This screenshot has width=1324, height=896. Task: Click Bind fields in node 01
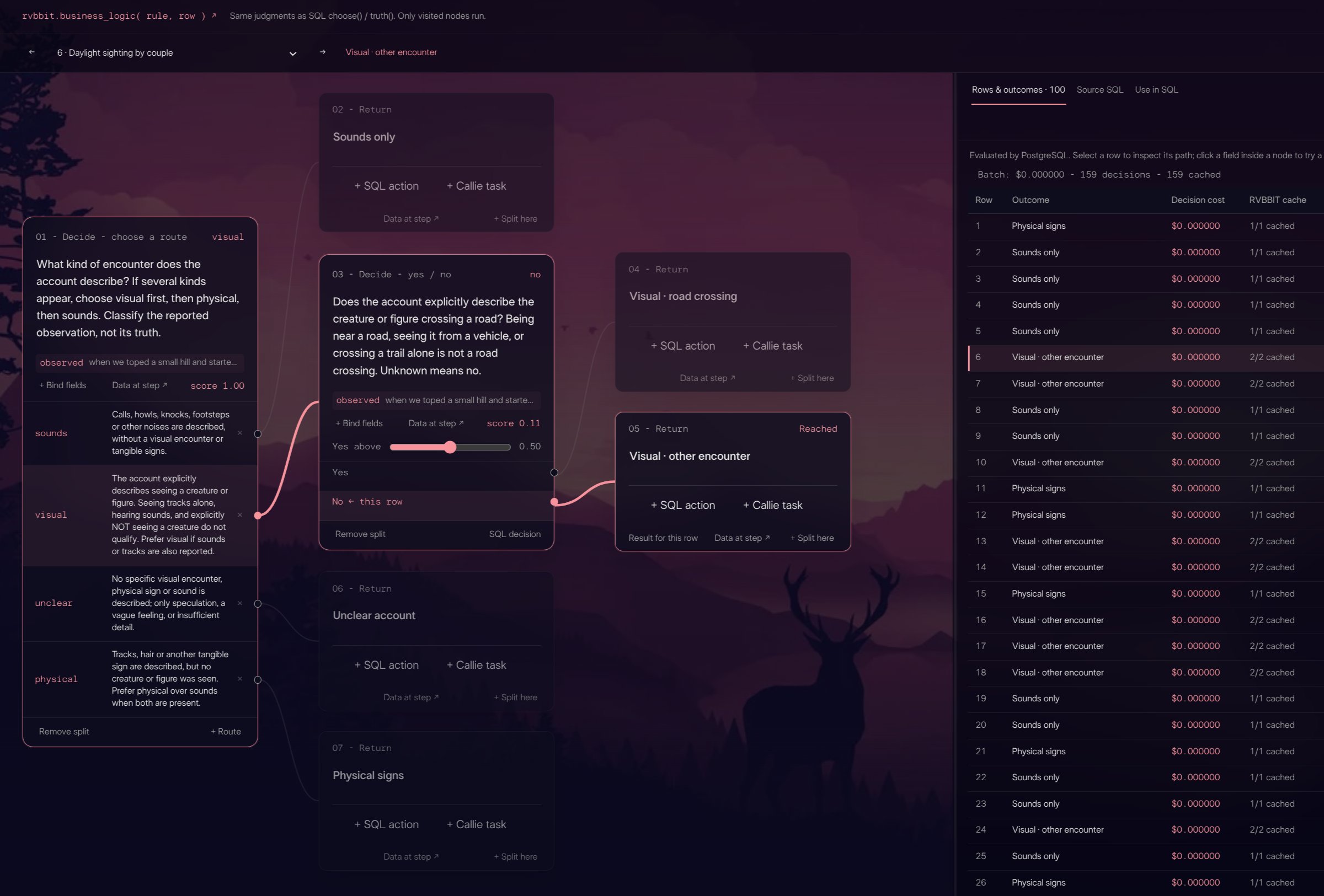[x=63, y=385]
